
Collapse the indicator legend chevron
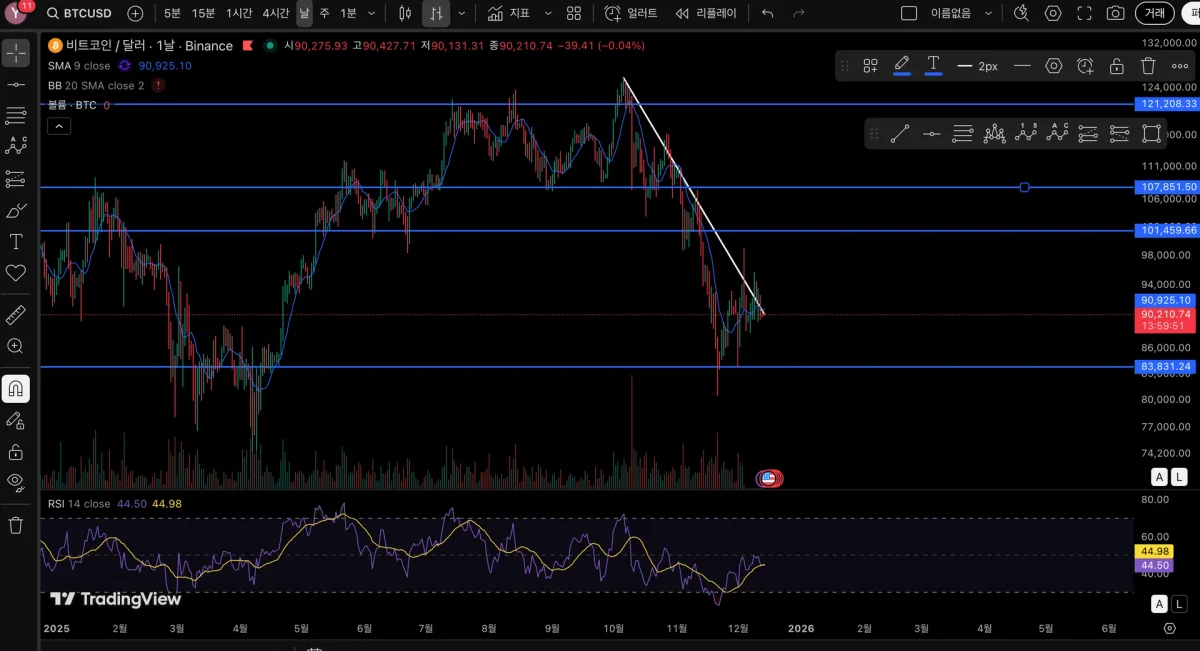coord(59,126)
